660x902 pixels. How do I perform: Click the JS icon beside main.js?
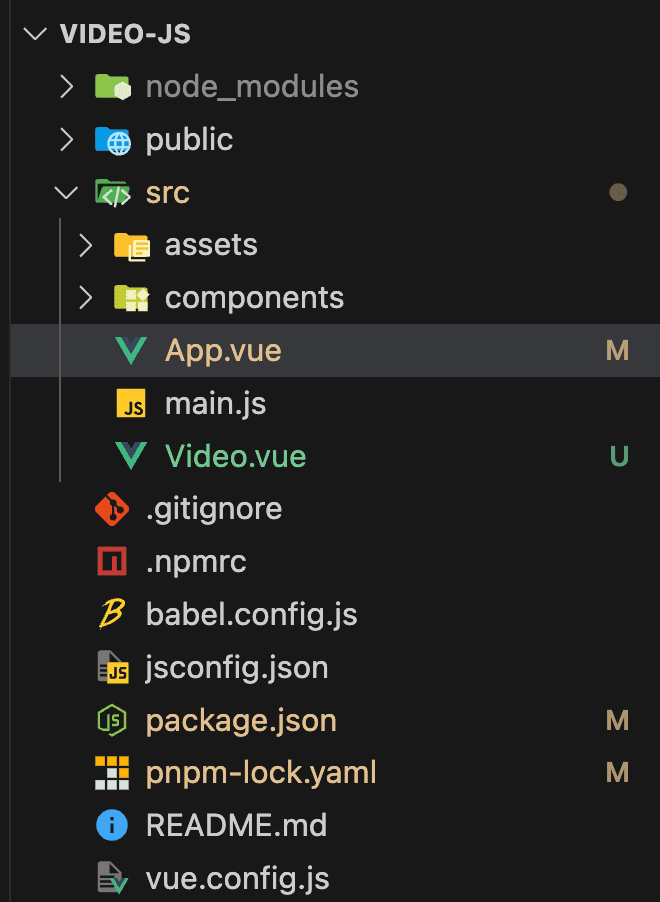pyautogui.click(x=131, y=404)
